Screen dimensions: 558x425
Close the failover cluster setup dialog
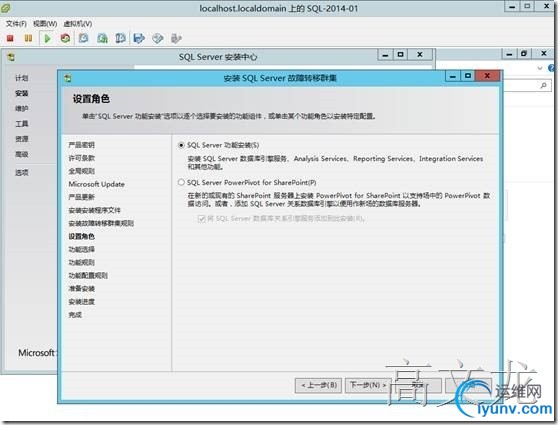[487, 76]
